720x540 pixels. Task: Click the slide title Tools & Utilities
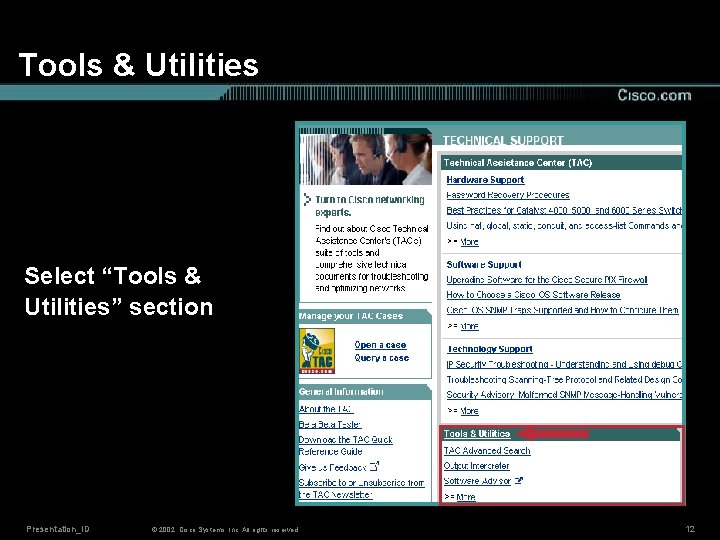click(138, 64)
